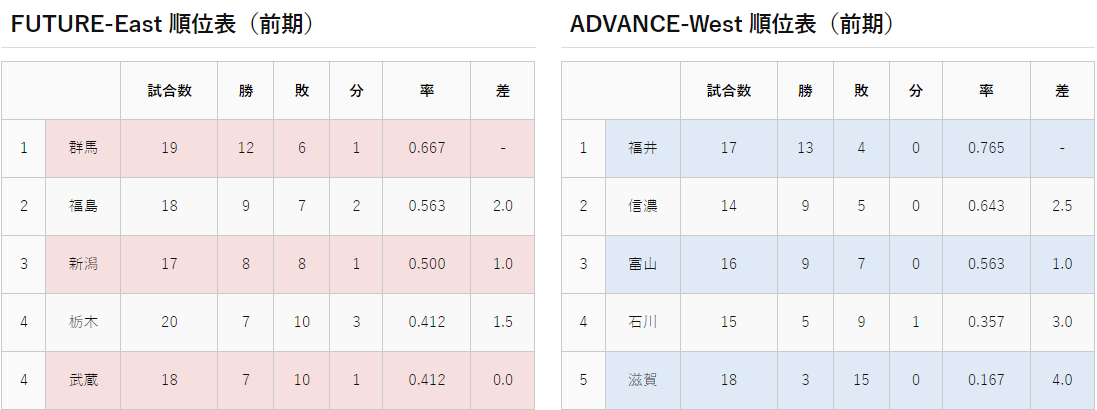Screen dimensions: 1097x410
Task: Click the FUTURE-East 順位表 heading
Action: [162, 24]
